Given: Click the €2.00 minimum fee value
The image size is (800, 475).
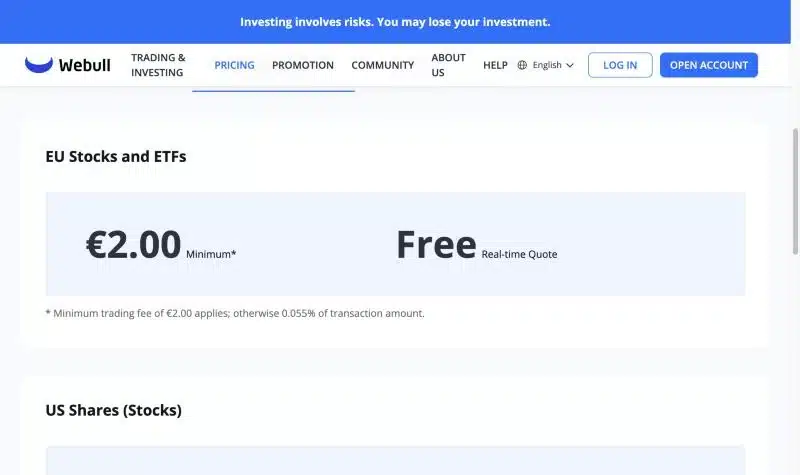Looking at the screenshot, I should (x=134, y=244).
